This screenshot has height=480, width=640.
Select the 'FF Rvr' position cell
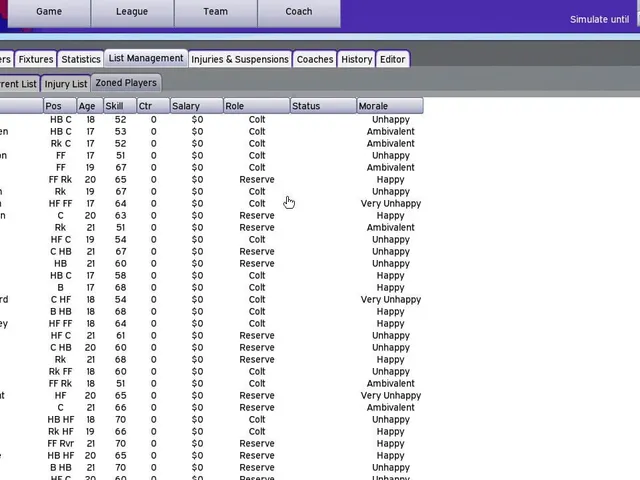tap(60, 444)
